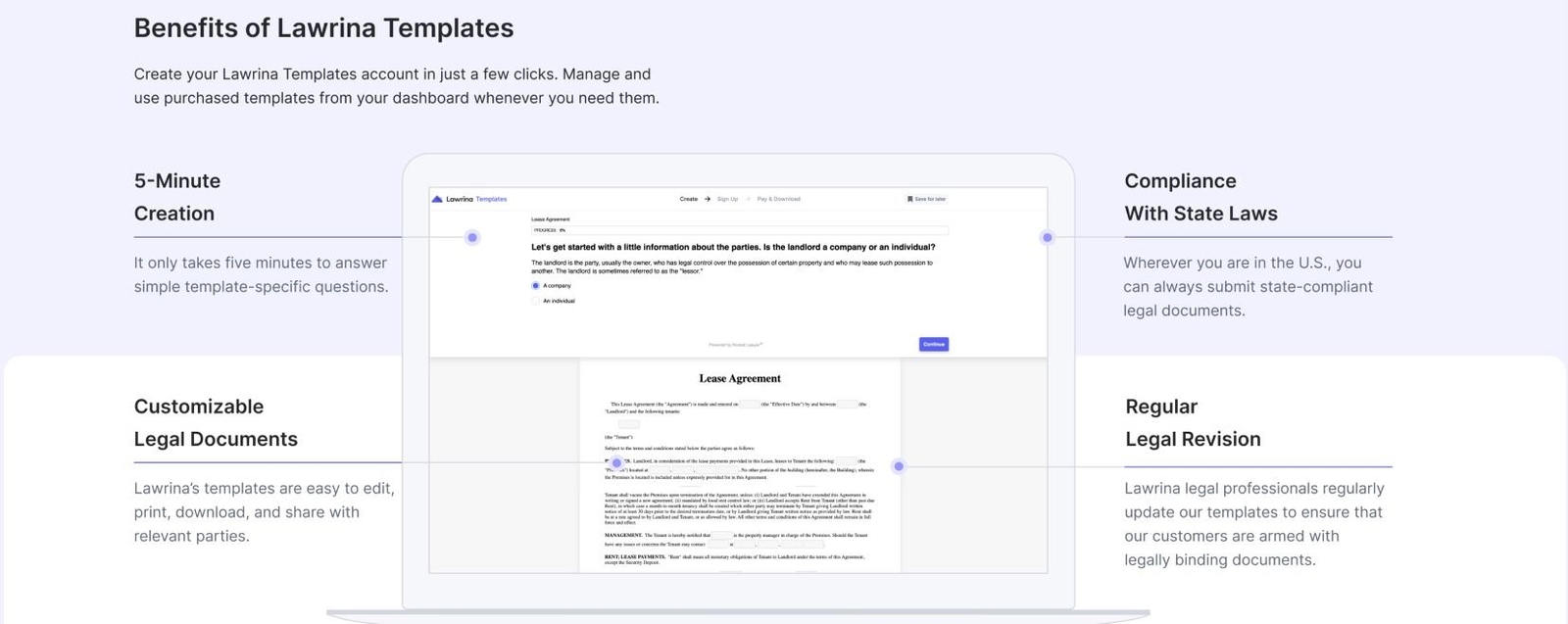Click the 'RENT; LEASE PAYMENTS.' paragraph in the document
The height and width of the screenshot is (624, 1568).
[x=735, y=559]
